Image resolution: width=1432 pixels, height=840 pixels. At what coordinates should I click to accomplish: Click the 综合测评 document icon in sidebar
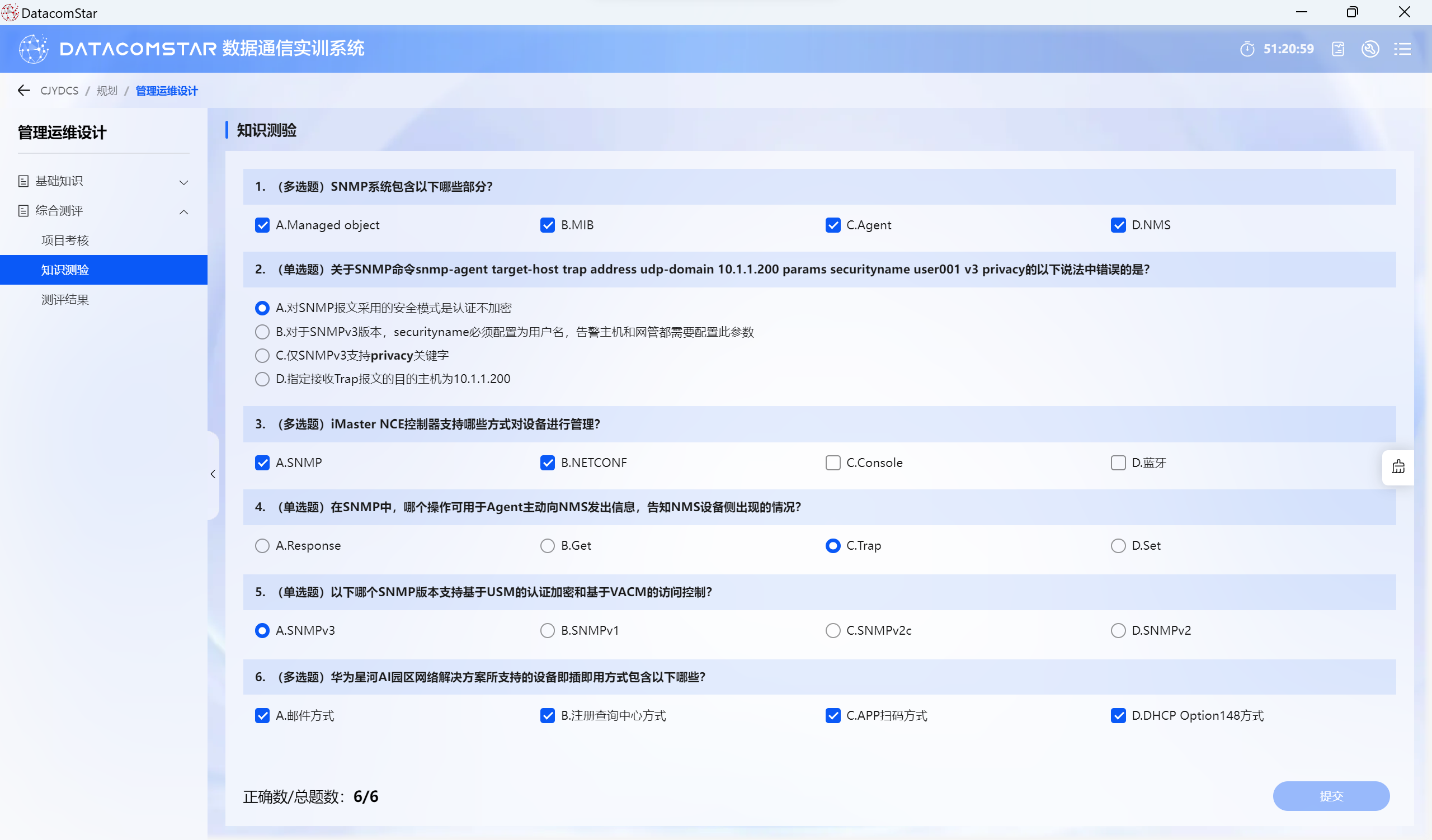point(23,211)
